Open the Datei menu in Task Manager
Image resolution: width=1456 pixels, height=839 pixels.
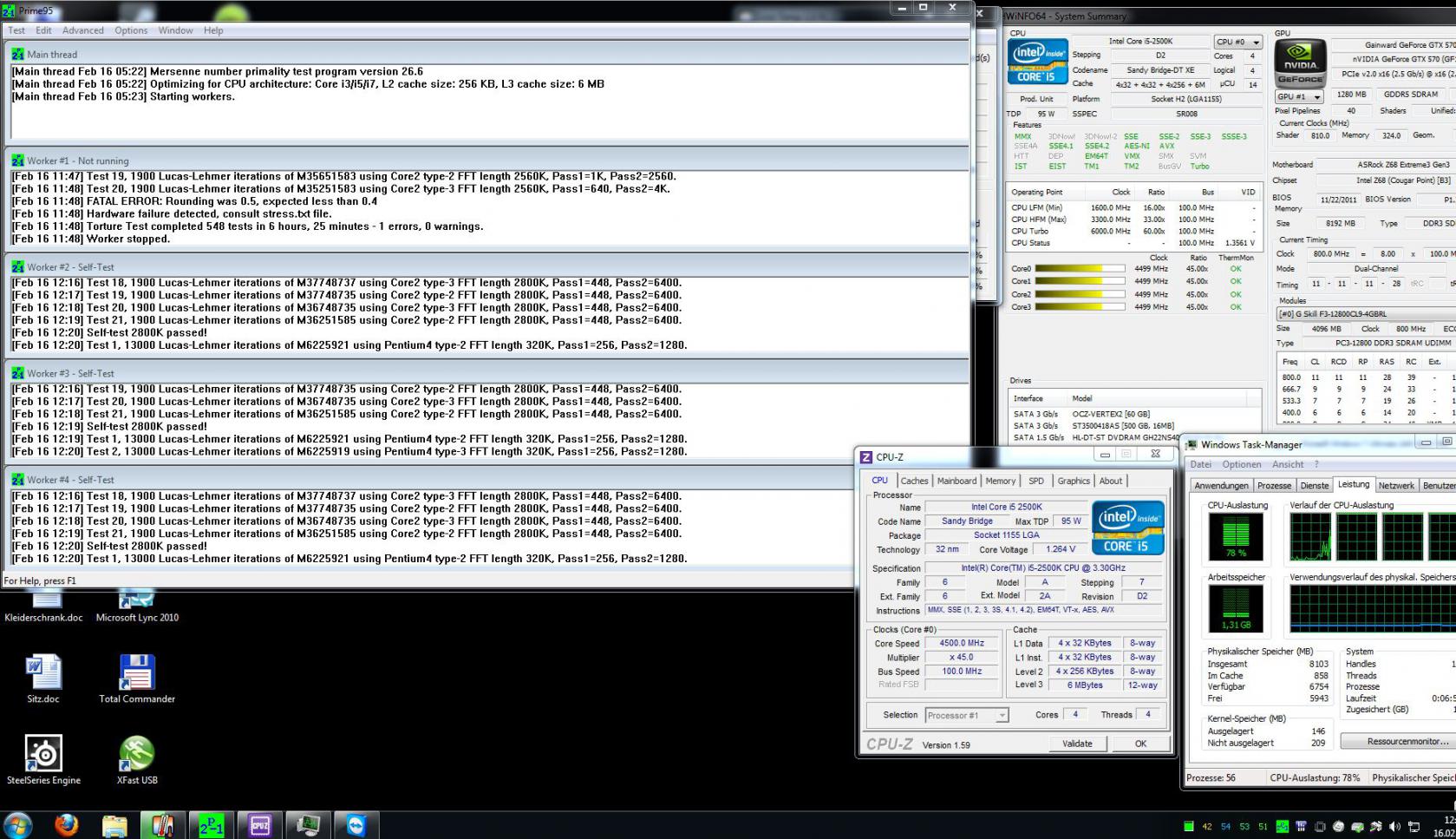coord(1200,464)
